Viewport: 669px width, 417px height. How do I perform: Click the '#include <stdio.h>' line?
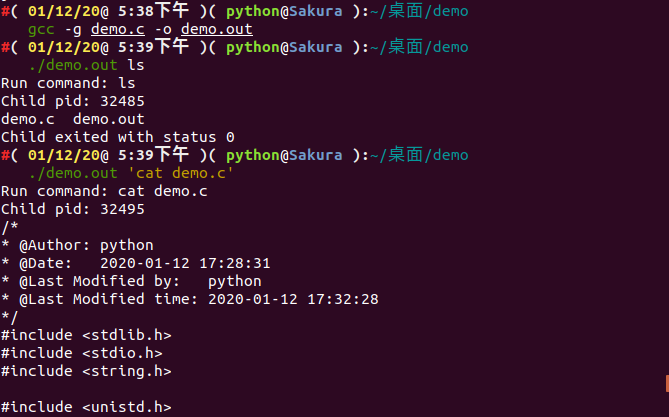click(x=81, y=353)
